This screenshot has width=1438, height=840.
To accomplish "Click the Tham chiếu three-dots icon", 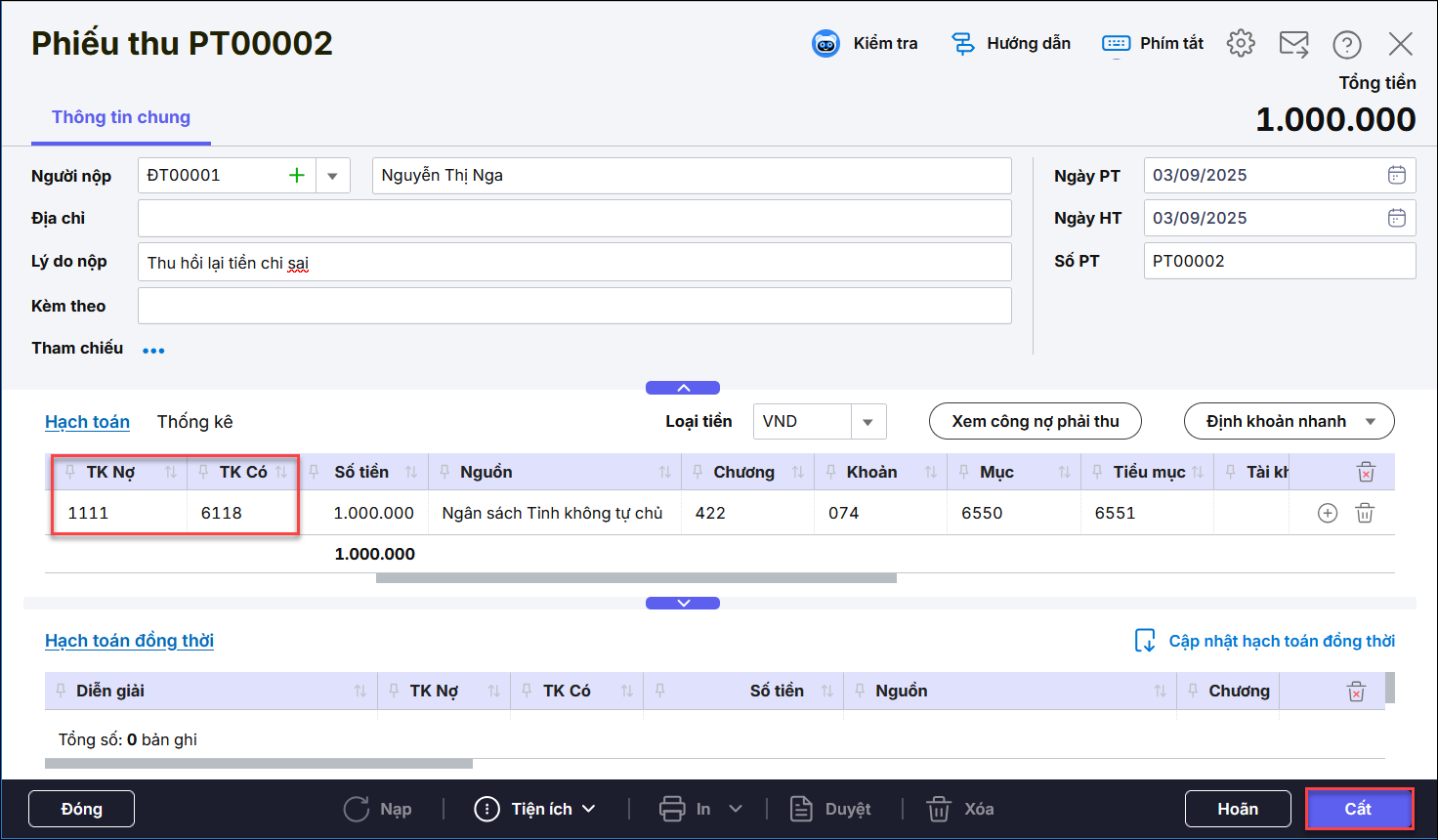I will [x=153, y=351].
